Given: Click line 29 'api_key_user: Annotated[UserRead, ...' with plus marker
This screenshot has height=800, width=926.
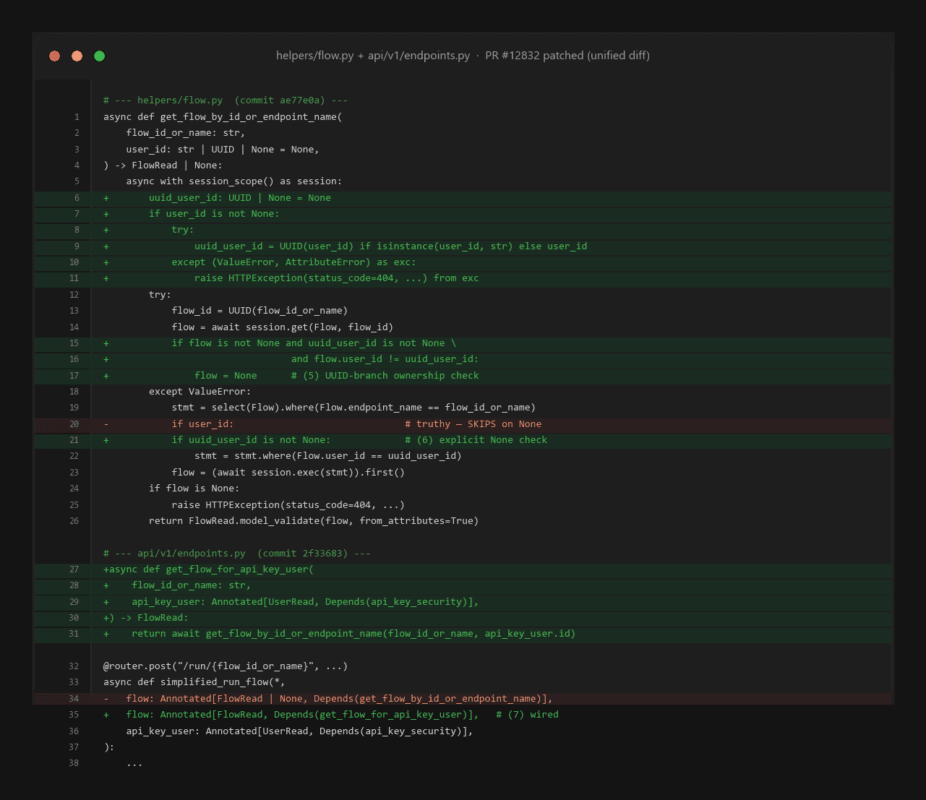Looking at the screenshot, I should pos(305,602).
